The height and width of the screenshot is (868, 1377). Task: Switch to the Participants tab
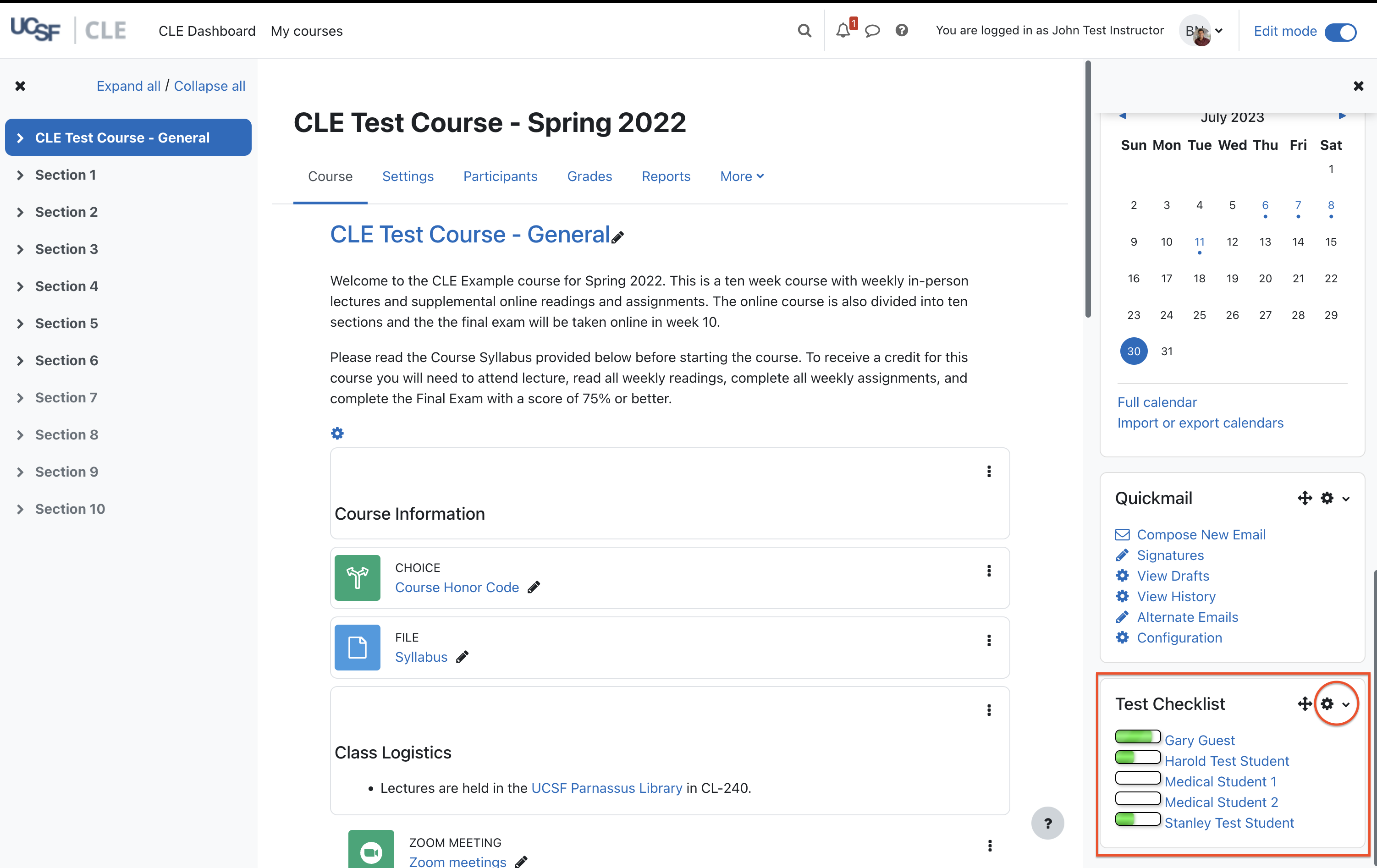(x=500, y=176)
